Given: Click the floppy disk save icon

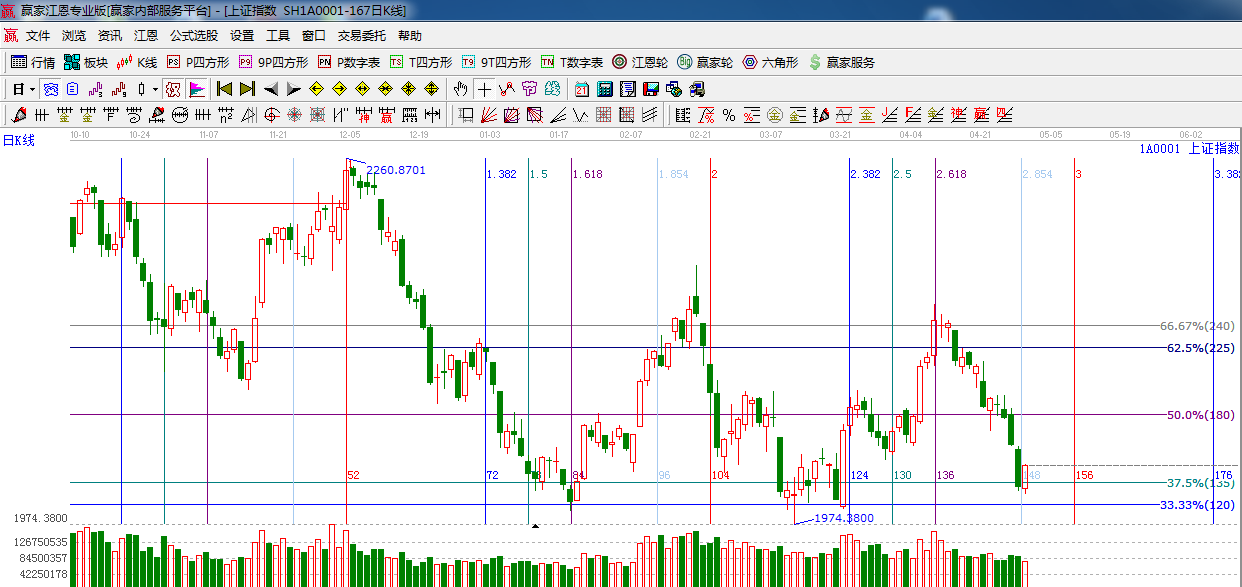Looking at the screenshot, I should [x=651, y=89].
